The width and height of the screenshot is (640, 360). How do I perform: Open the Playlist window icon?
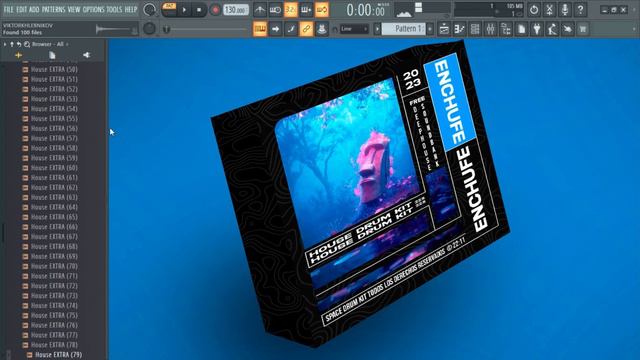click(444, 29)
